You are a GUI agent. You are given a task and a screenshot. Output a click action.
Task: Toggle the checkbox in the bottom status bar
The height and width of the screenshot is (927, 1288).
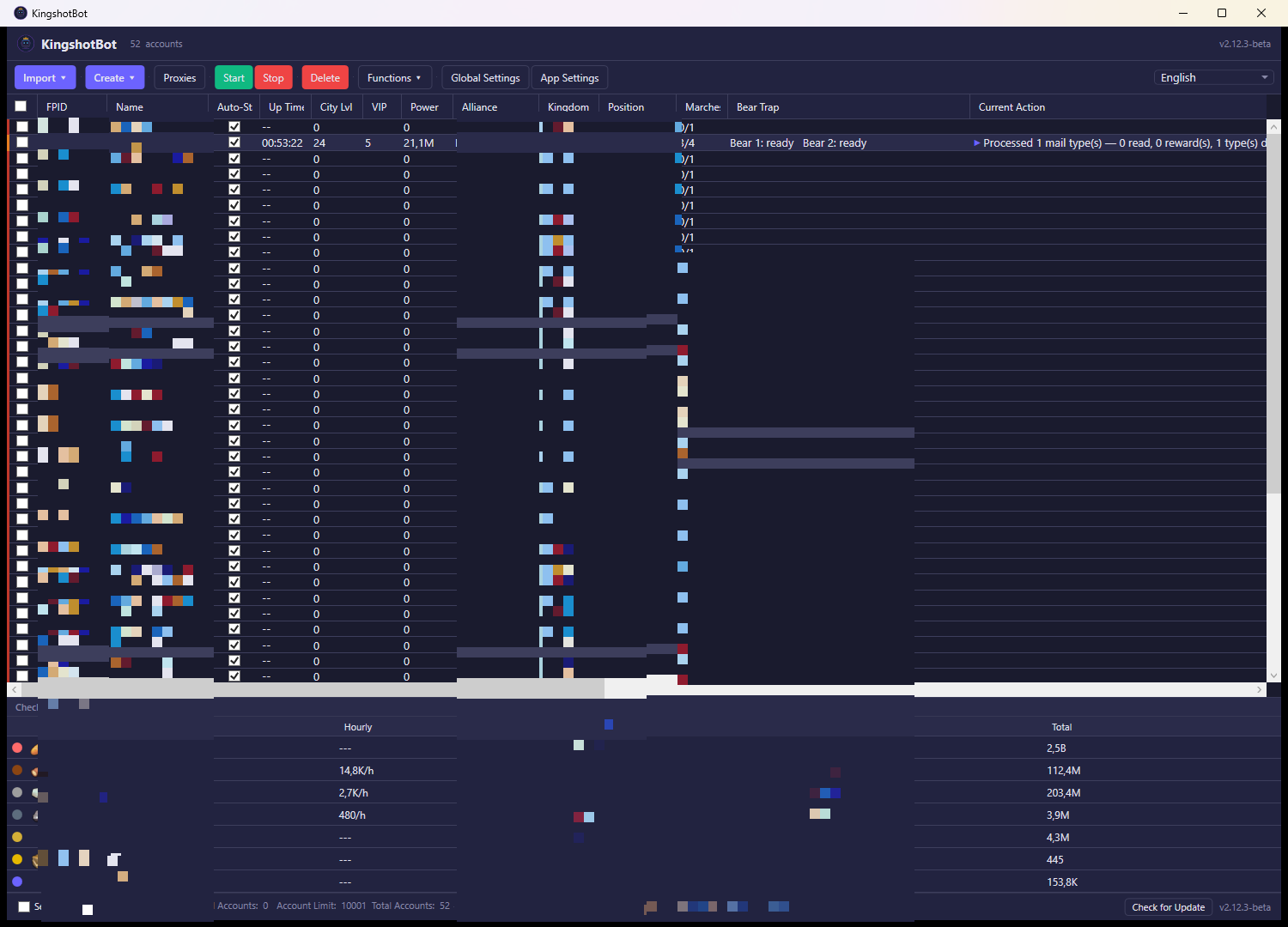tap(24, 906)
